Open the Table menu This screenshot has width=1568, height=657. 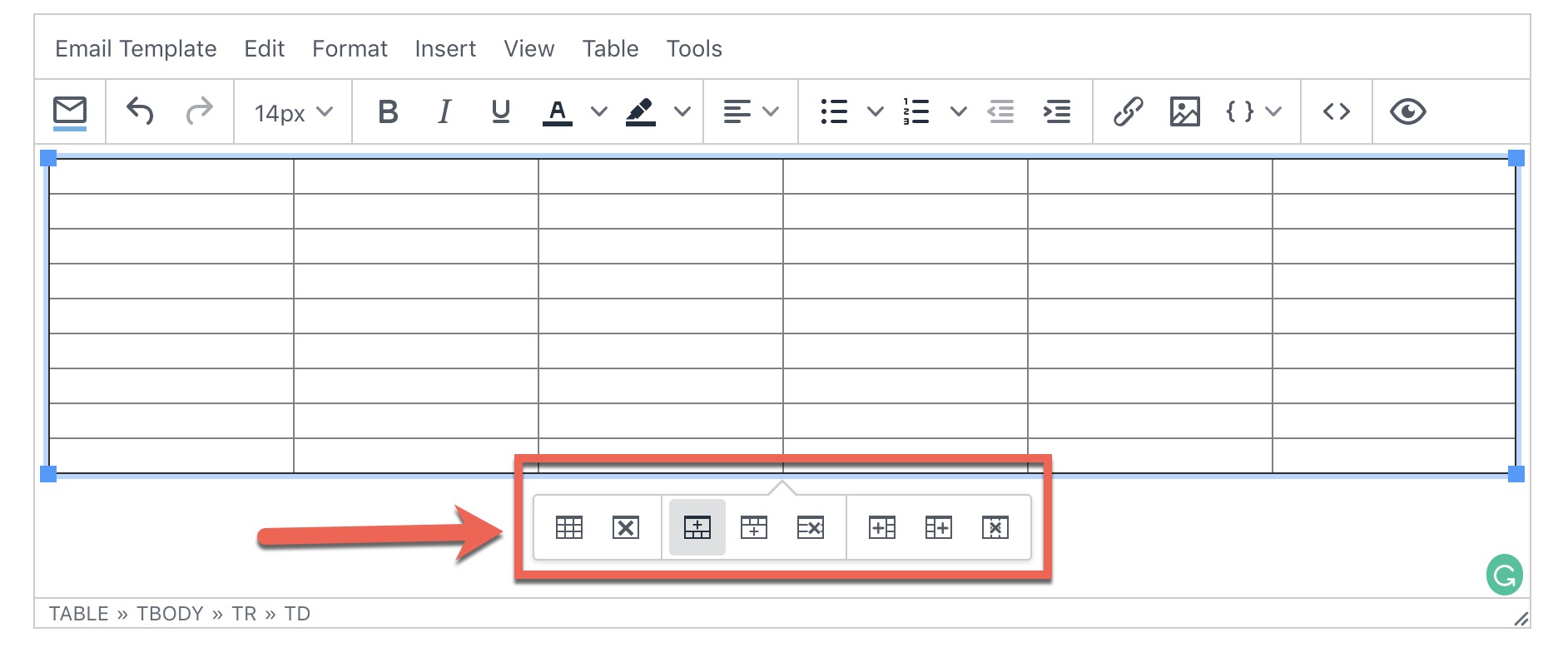(x=610, y=49)
